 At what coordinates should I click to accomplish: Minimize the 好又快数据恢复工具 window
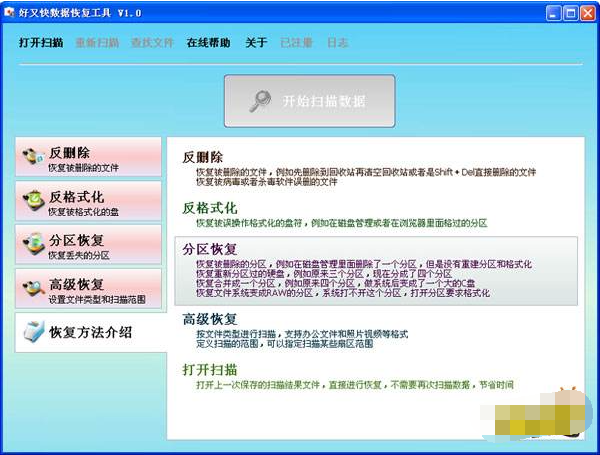click(x=547, y=13)
